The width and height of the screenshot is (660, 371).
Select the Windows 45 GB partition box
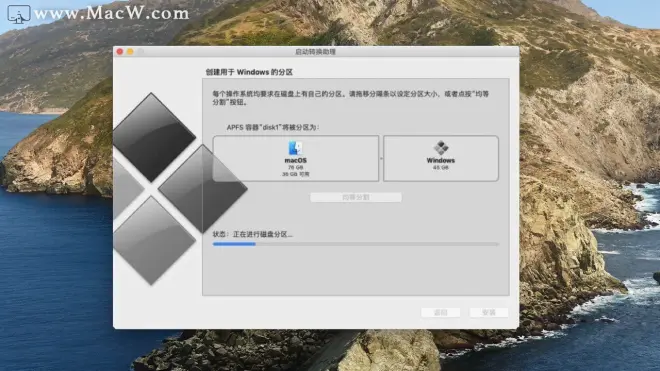tap(441, 158)
